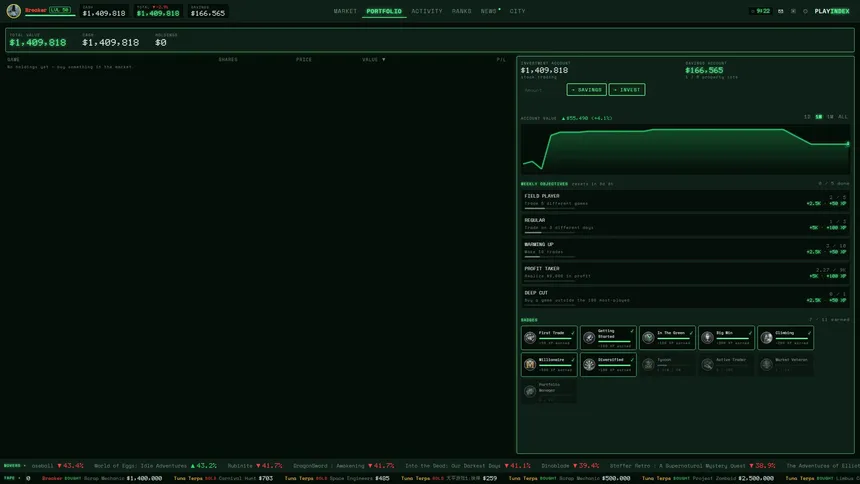Screen dimensions: 860x484
Task: Set chart range to 1M
Action: click(818, 117)
